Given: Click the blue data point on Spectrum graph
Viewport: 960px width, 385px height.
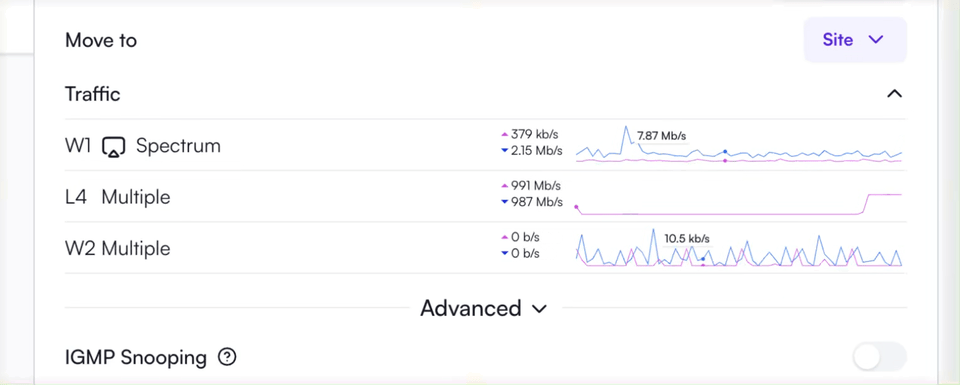Looking at the screenshot, I should coord(725,151).
